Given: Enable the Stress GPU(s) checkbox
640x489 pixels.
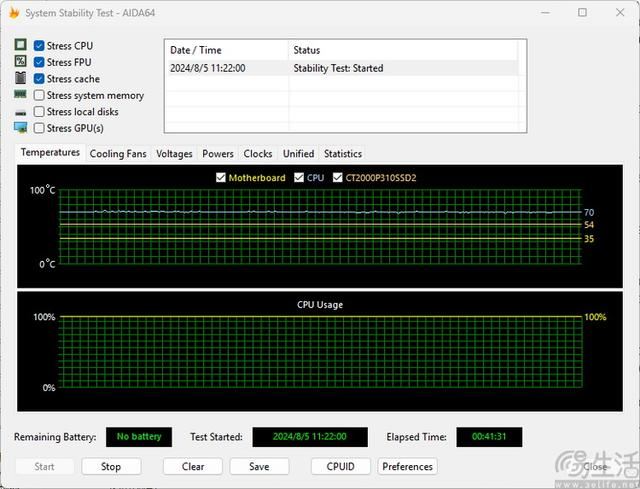Looking at the screenshot, I should pos(39,128).
